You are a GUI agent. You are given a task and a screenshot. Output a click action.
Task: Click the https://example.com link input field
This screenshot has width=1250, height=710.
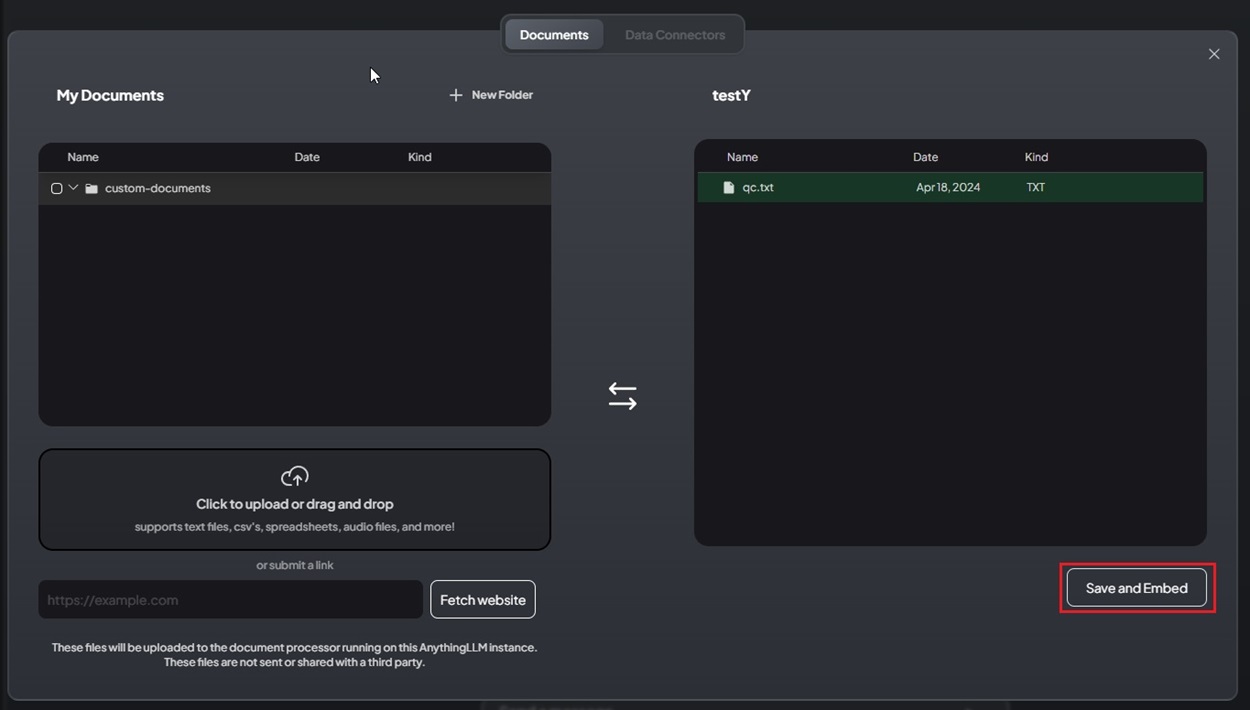[229, 599]
